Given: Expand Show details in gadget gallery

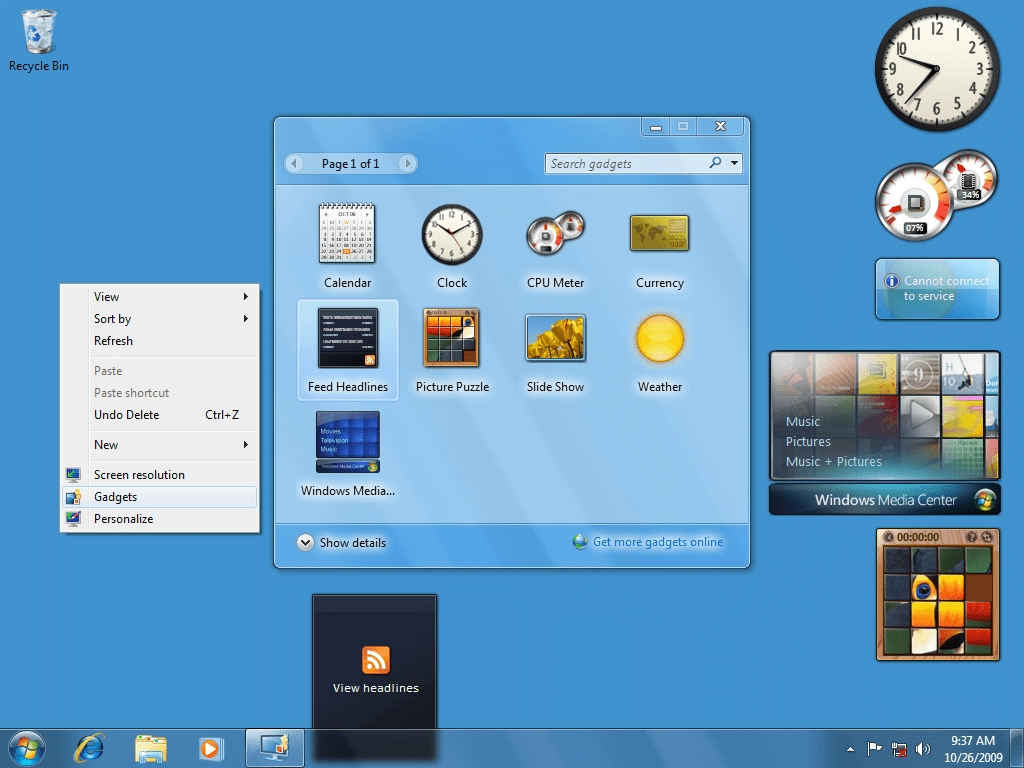Looking at the screenshot, I should (x=342, y=543).
